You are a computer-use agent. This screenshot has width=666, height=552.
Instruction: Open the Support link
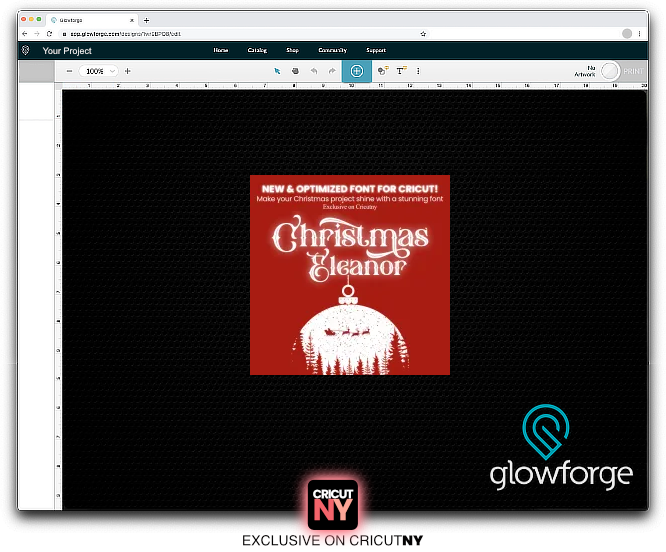pyautogui.click(x=376, y=50)
